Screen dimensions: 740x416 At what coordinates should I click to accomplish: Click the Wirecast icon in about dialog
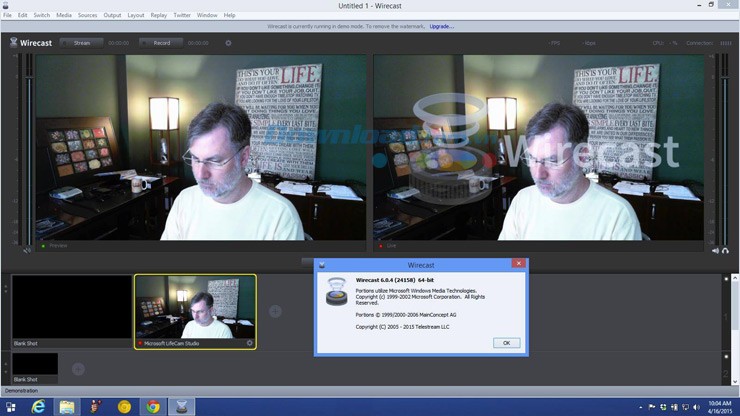(336, 291)
